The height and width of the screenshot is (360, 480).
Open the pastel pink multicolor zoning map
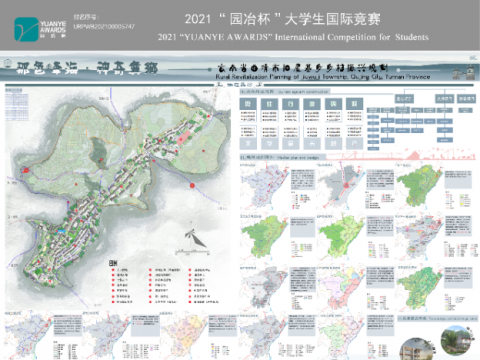point(340,288)
